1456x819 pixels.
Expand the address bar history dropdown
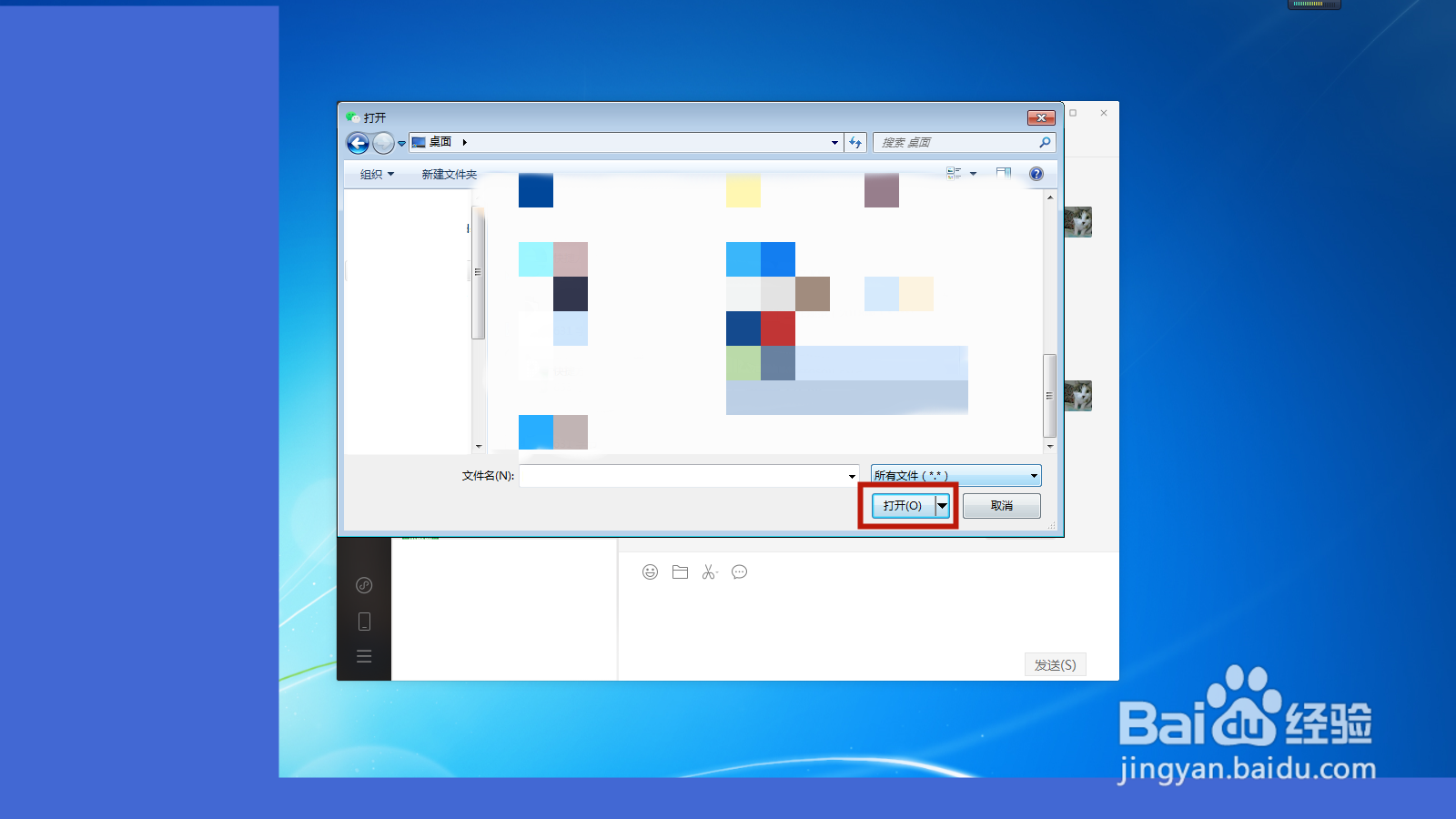pyautogui.click(x=834, y=143)
